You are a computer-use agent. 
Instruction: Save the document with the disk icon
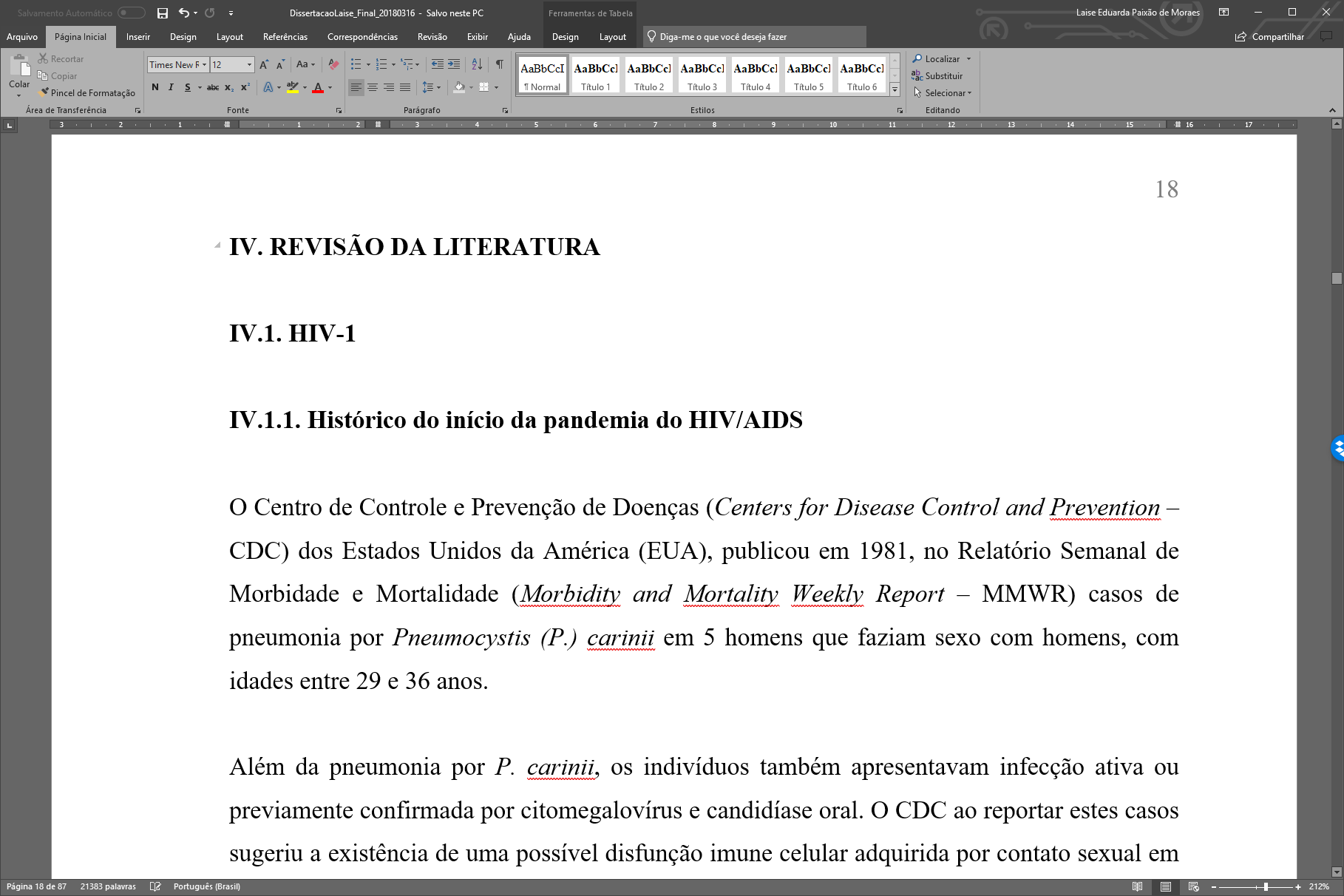163,13
